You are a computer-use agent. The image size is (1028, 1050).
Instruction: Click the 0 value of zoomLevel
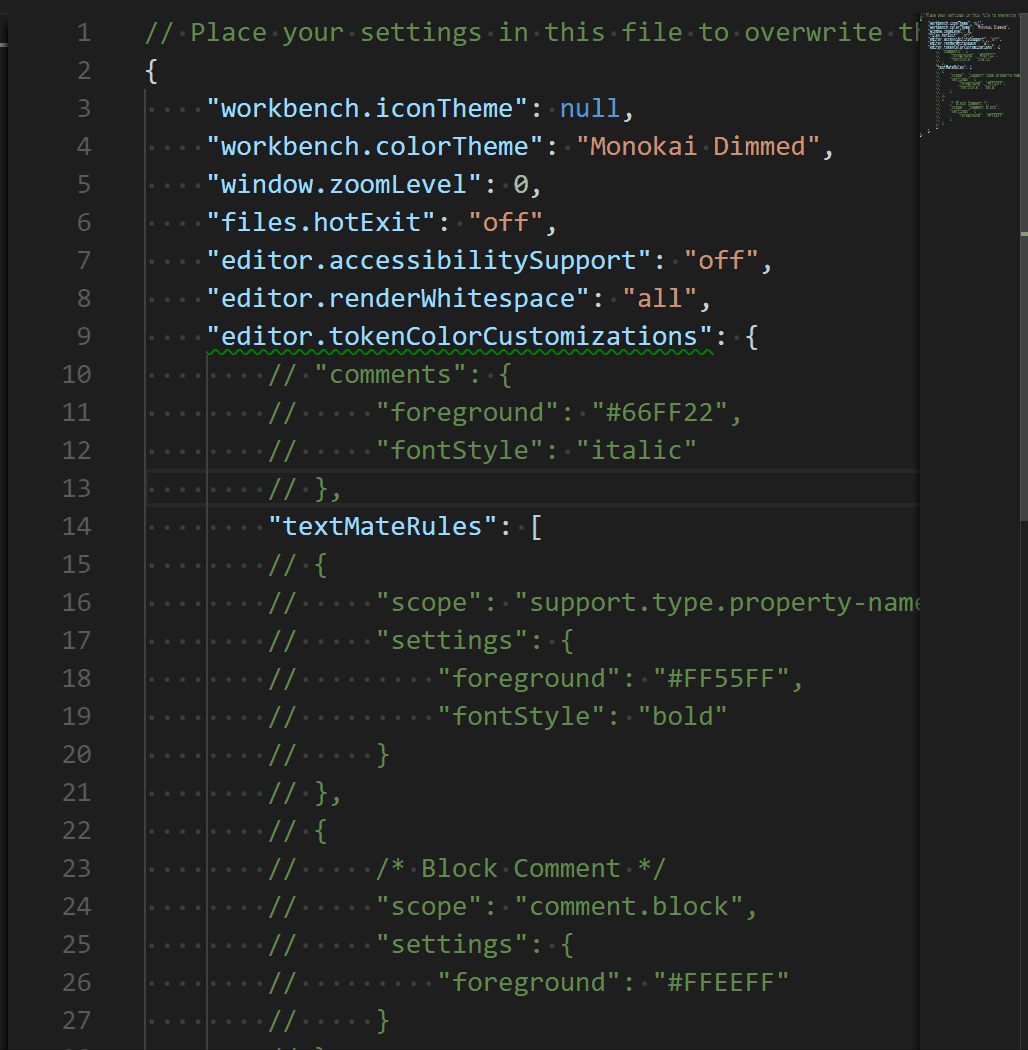[520, 185]
